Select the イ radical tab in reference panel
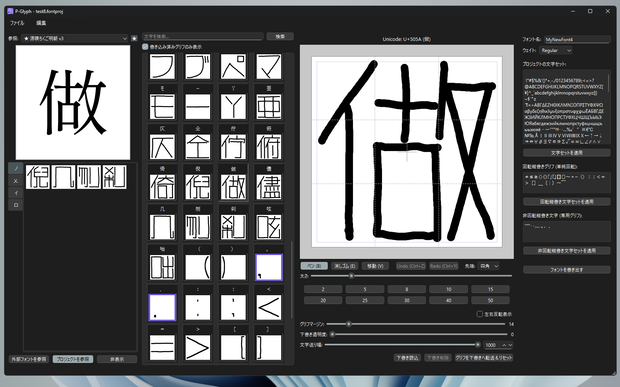 (x=16, y=193)
